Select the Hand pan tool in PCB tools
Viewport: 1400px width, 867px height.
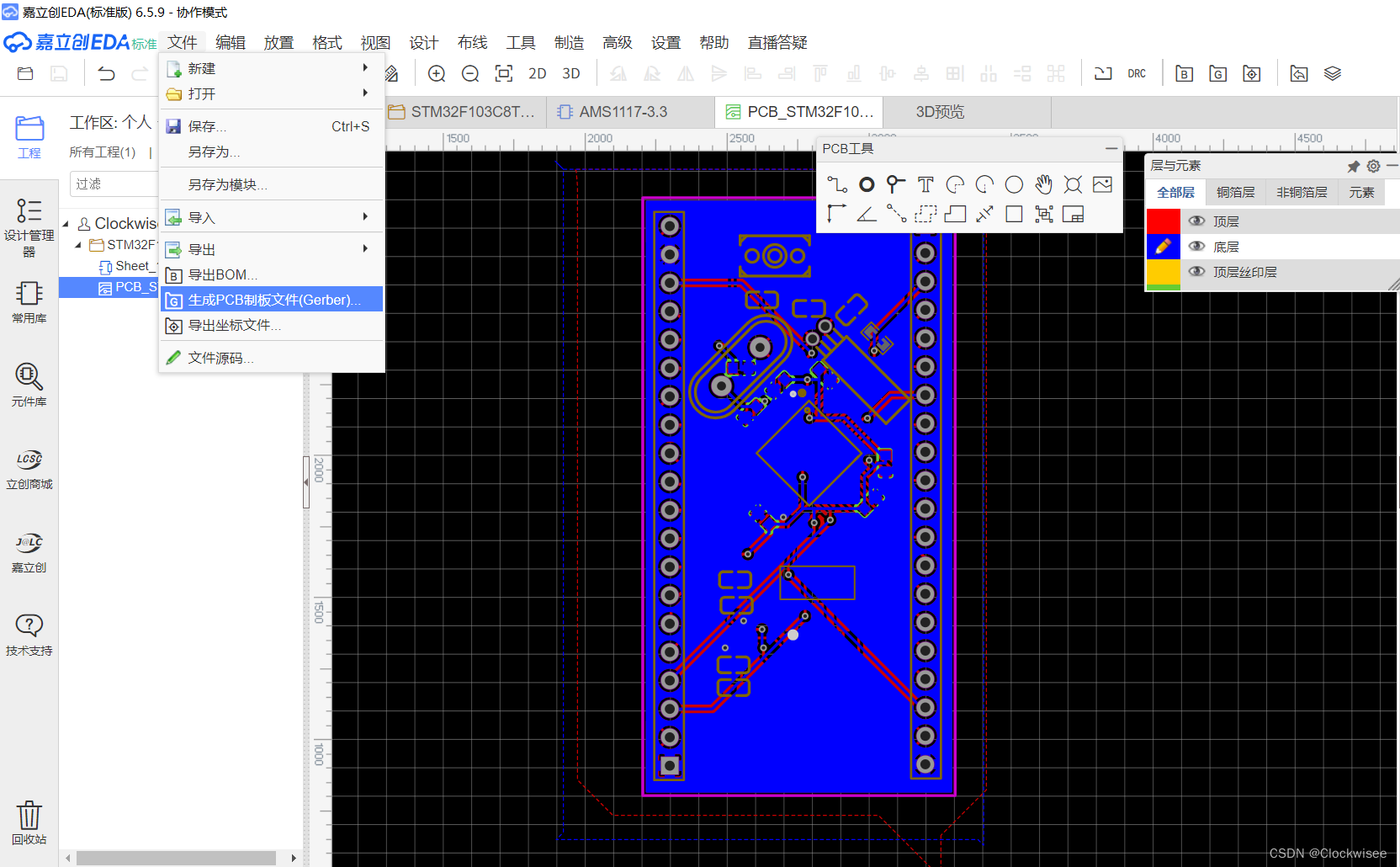(x=1044, y=184)
